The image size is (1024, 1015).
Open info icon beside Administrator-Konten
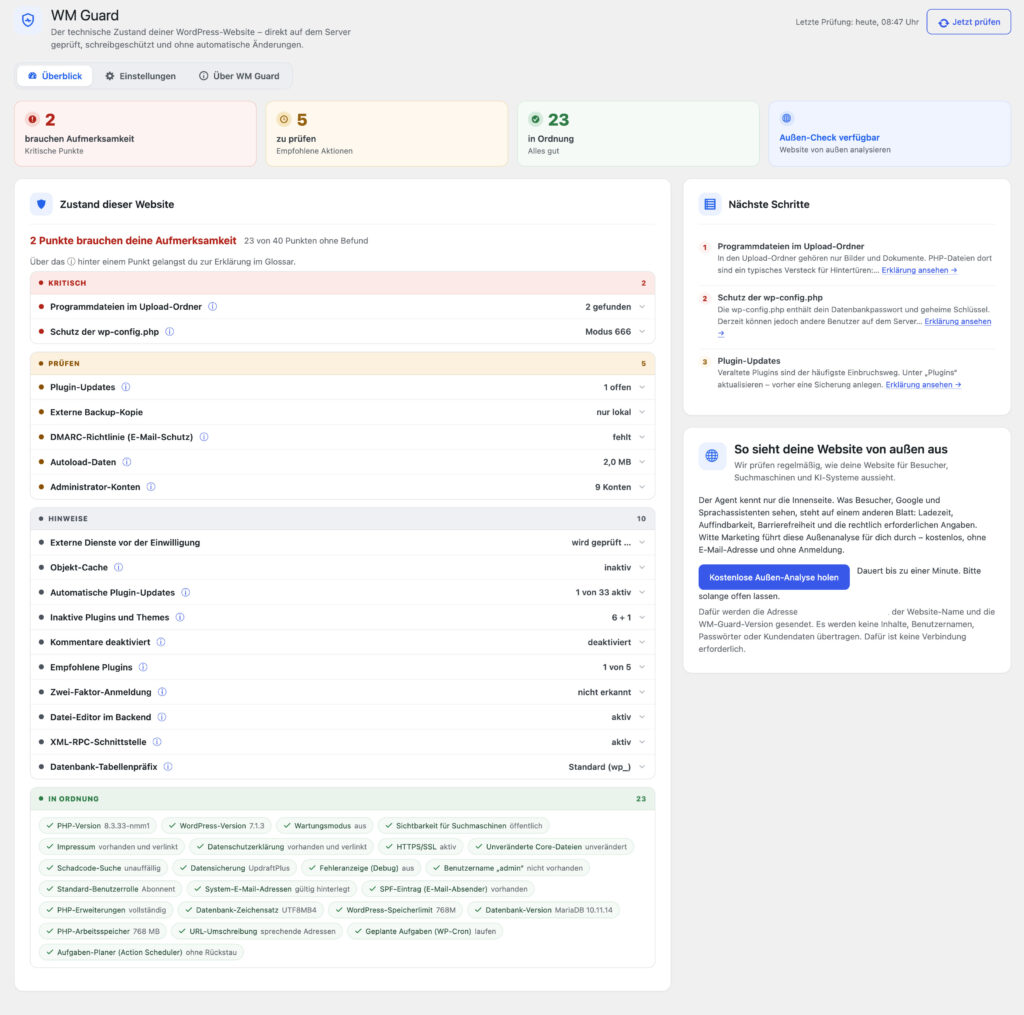(151, 487)
